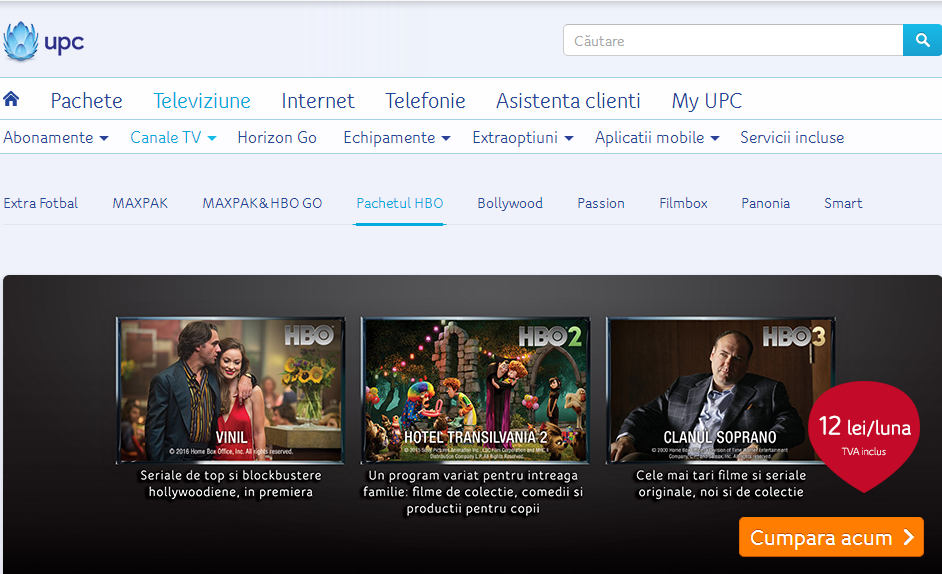Switch to the Passion tab

[601, 203]
